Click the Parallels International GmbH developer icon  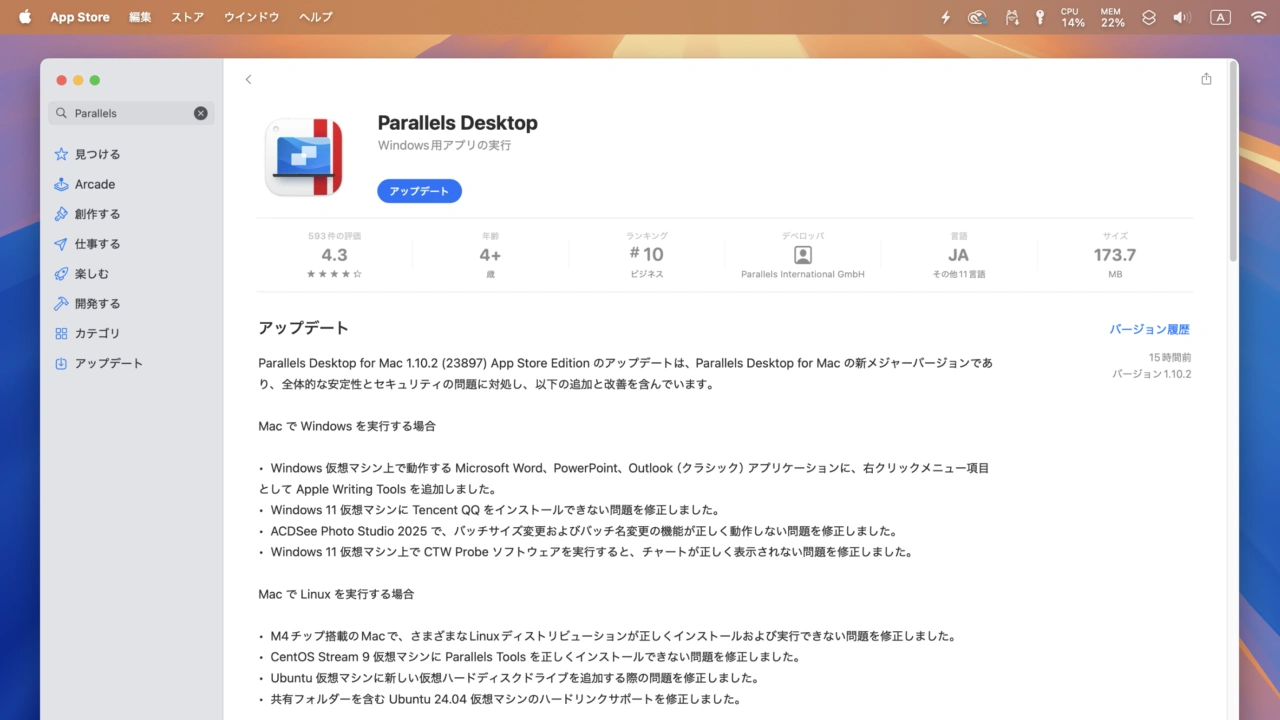click(x=802, y=255)
